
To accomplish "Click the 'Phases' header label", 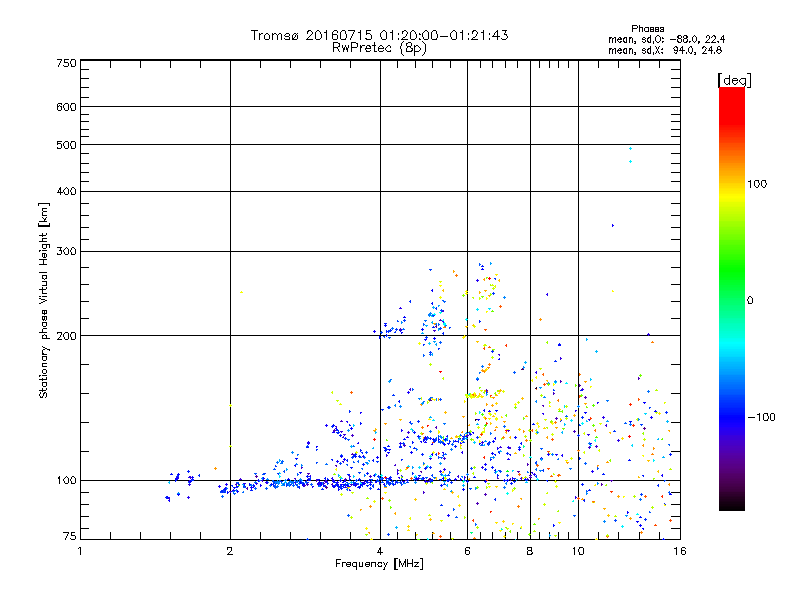I will click(647, 29).
